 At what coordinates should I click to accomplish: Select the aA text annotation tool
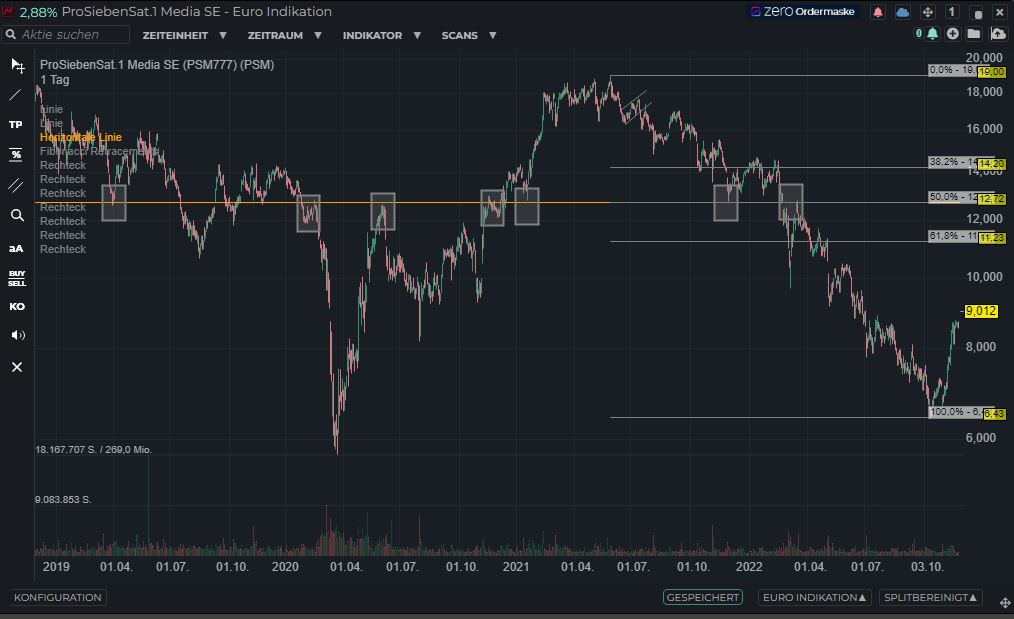(16, 248)
